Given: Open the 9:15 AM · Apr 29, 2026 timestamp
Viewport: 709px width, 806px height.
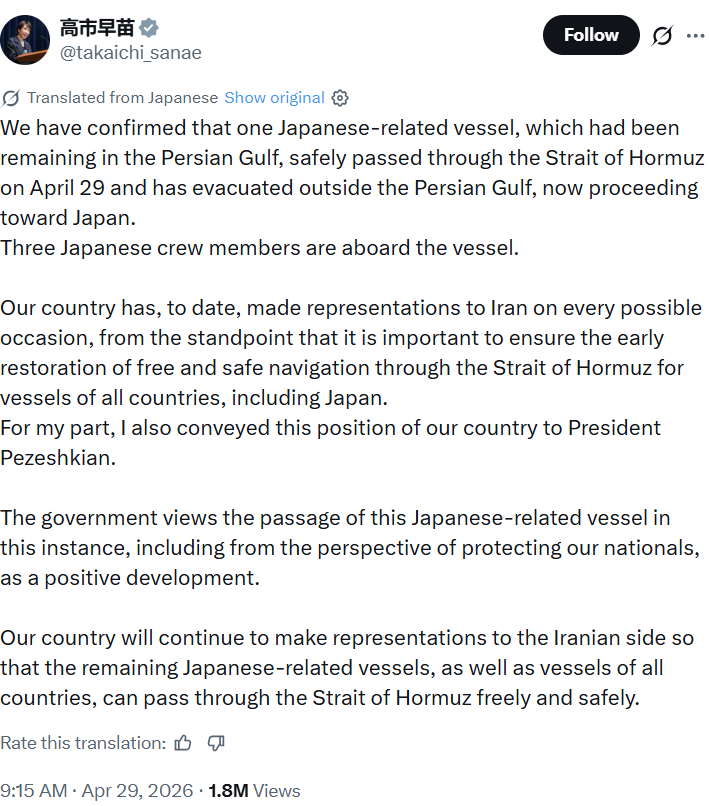Looking at the screenshot, I should (99, 791).
